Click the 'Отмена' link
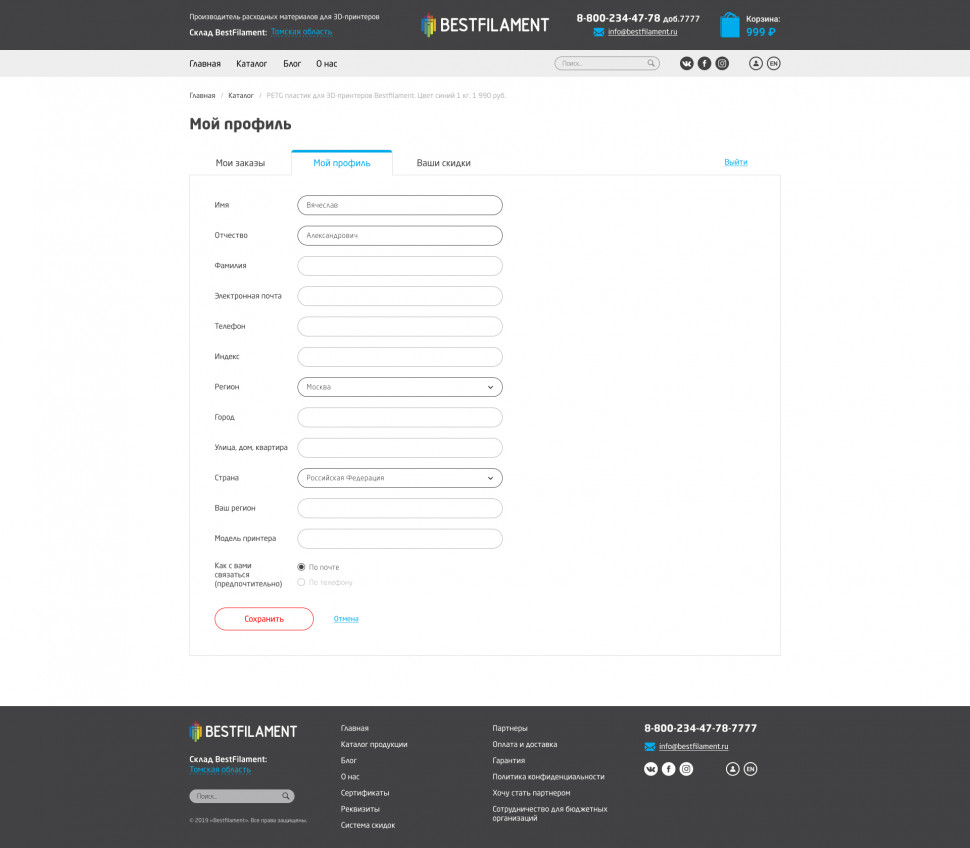The height and width of the screenshot is (848, 970). pyautogui.click(x=346, y=619)
